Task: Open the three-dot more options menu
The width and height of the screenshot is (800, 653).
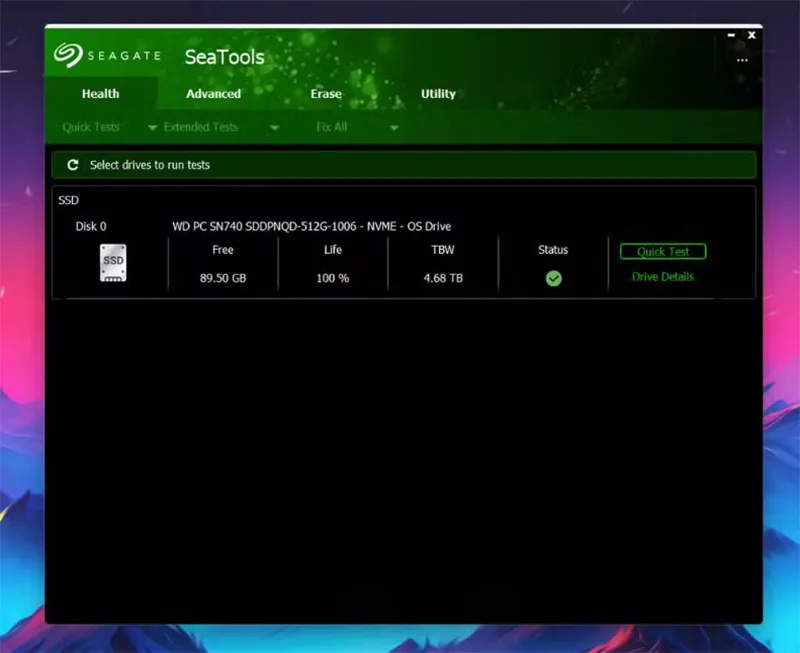Action: click(742, 60)
